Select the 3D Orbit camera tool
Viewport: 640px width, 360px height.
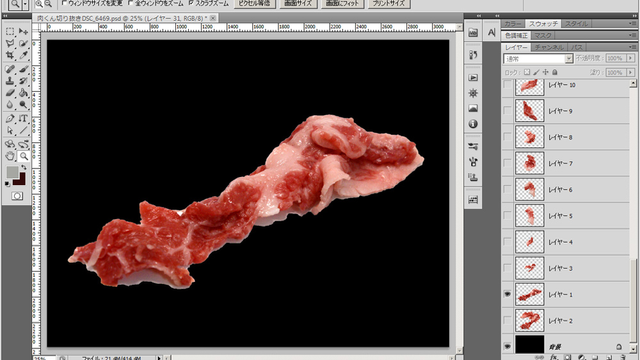tap(23, 144)
